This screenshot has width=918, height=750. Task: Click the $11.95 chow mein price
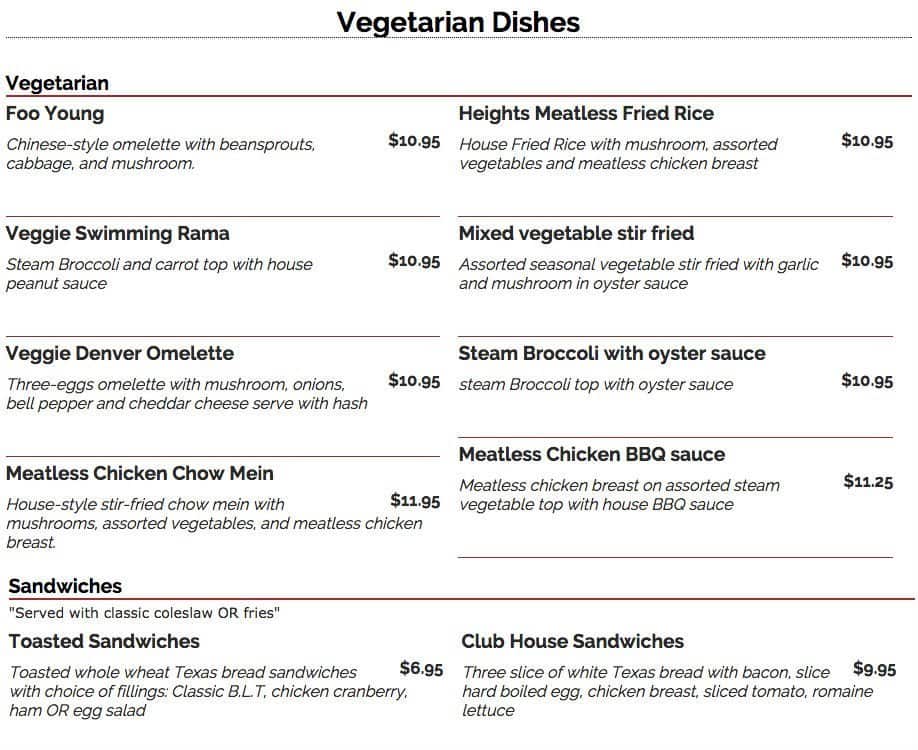(x=415, y=501)
